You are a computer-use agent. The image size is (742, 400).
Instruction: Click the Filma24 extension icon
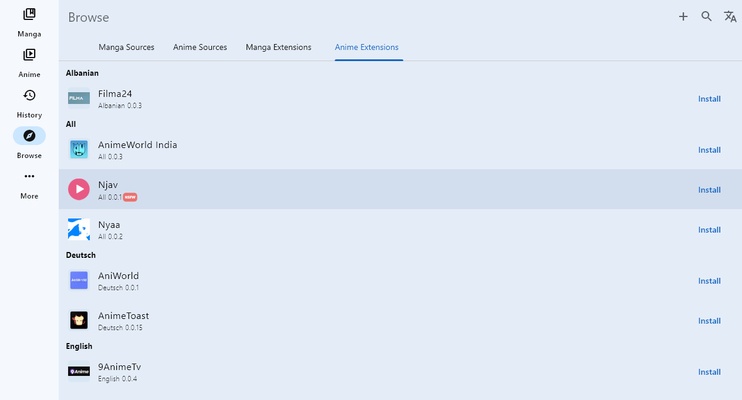click(x=79, y=98)
